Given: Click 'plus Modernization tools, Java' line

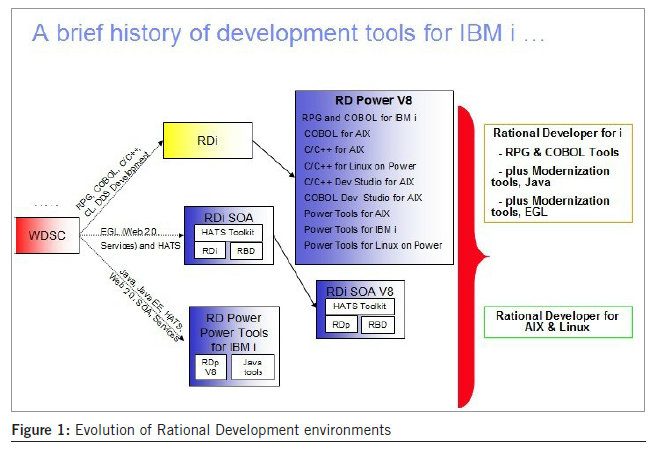Looking at the screenshot, I should tap(551, 176).
